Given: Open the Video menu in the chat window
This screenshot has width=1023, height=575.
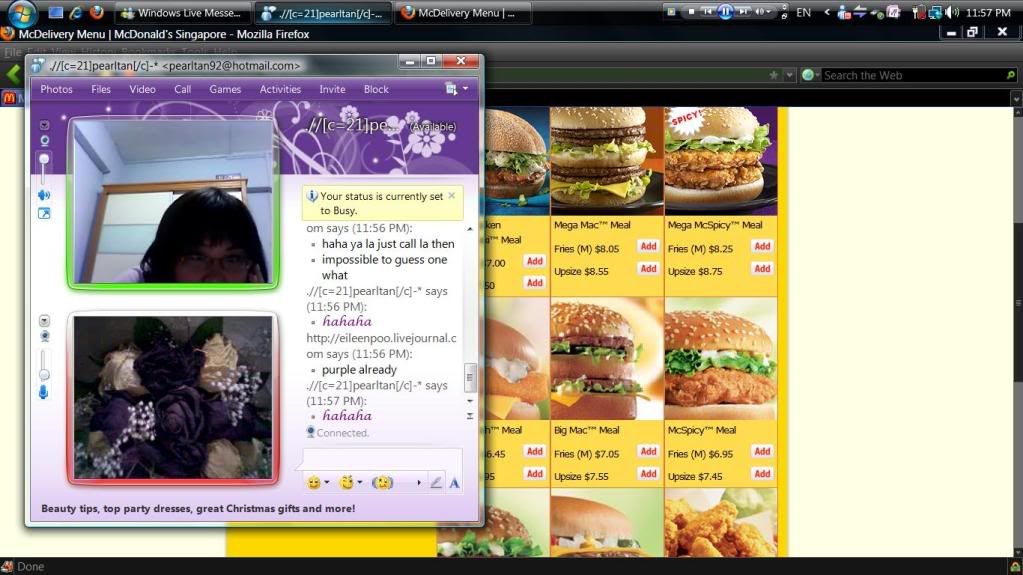Looking at the screenshot, I should coord(142,89).
